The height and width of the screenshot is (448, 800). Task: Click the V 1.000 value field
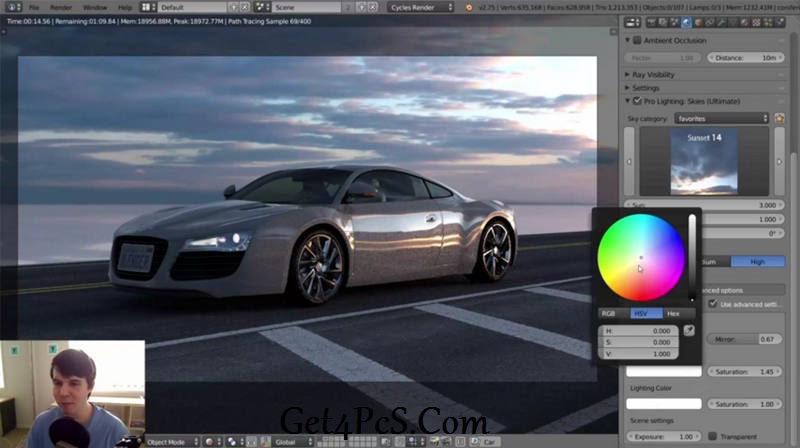tap(638, 354)
